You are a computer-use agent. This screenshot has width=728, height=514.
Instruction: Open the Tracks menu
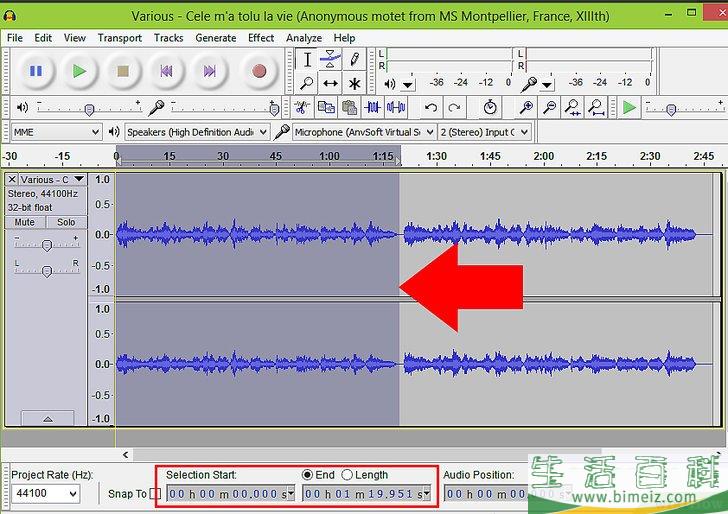(x=169, y=38)
